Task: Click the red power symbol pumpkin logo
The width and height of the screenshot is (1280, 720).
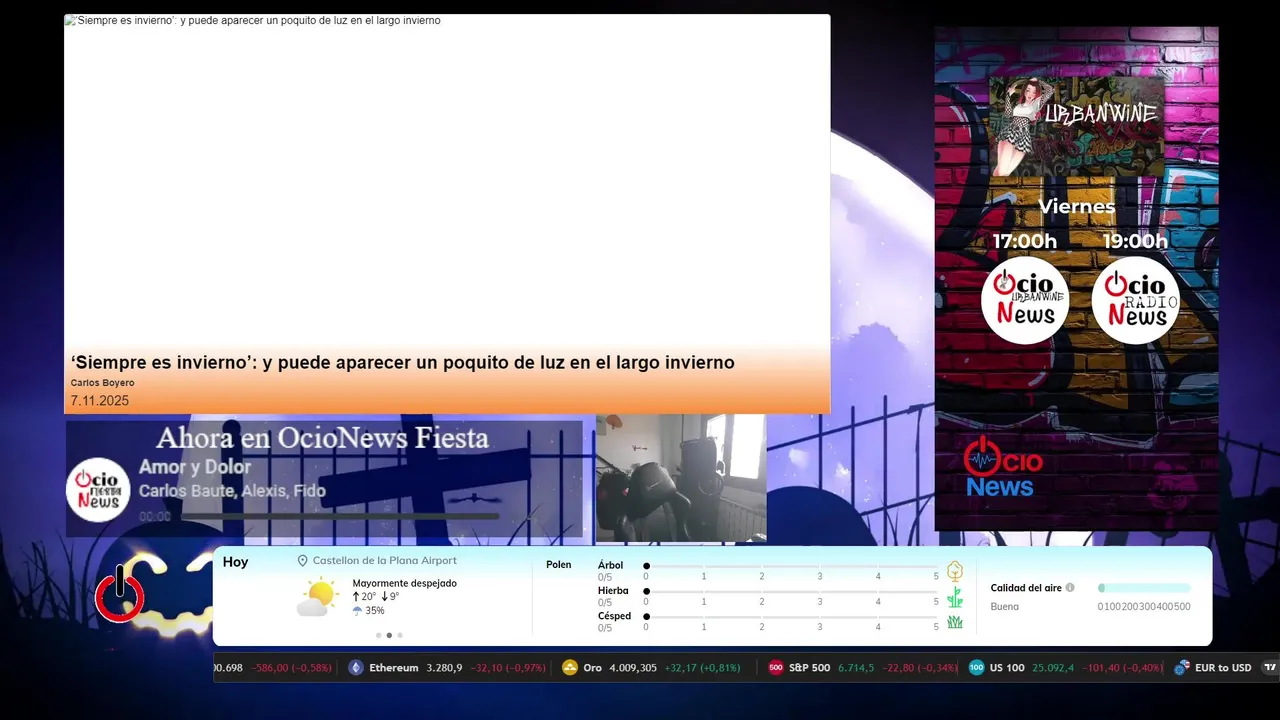Action: tap(120, 592)
